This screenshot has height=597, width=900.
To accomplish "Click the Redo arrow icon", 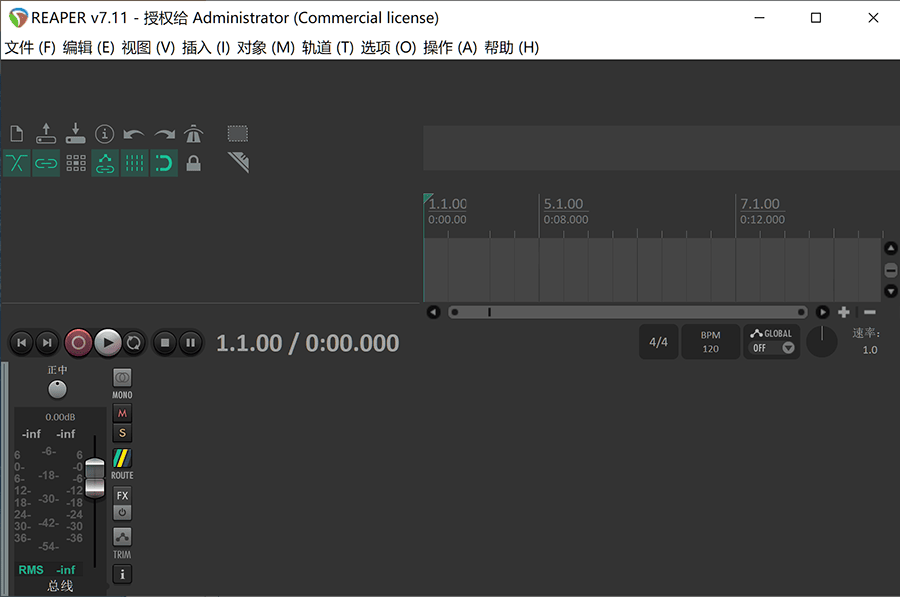I will [x=164, y=134].
